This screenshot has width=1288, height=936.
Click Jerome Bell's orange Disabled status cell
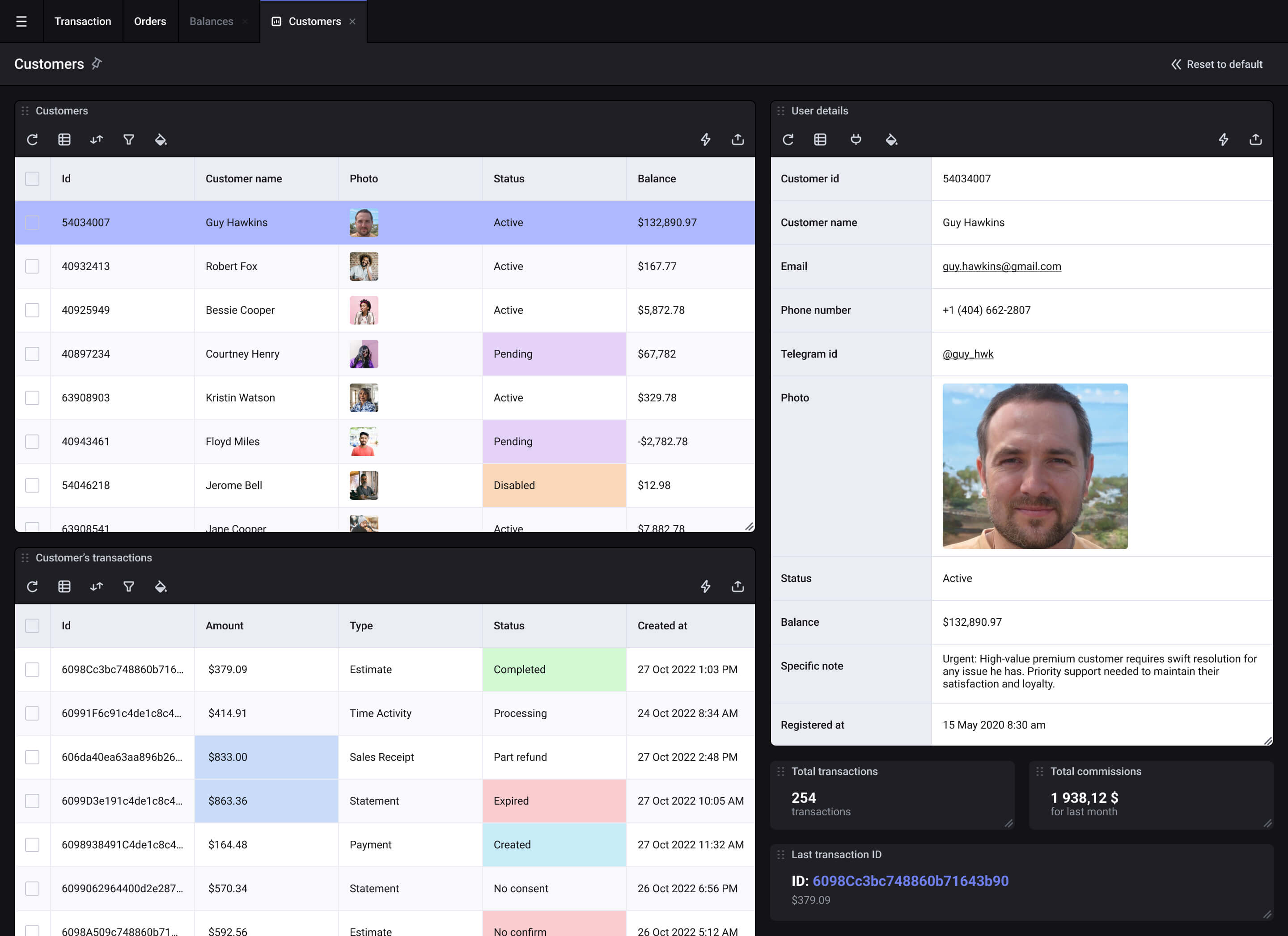point(554,485)
